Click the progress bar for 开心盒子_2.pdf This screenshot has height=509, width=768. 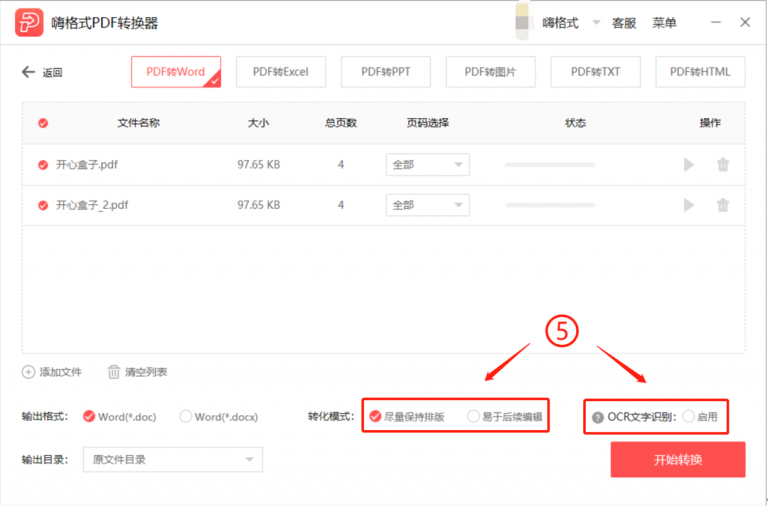[550, 205]
